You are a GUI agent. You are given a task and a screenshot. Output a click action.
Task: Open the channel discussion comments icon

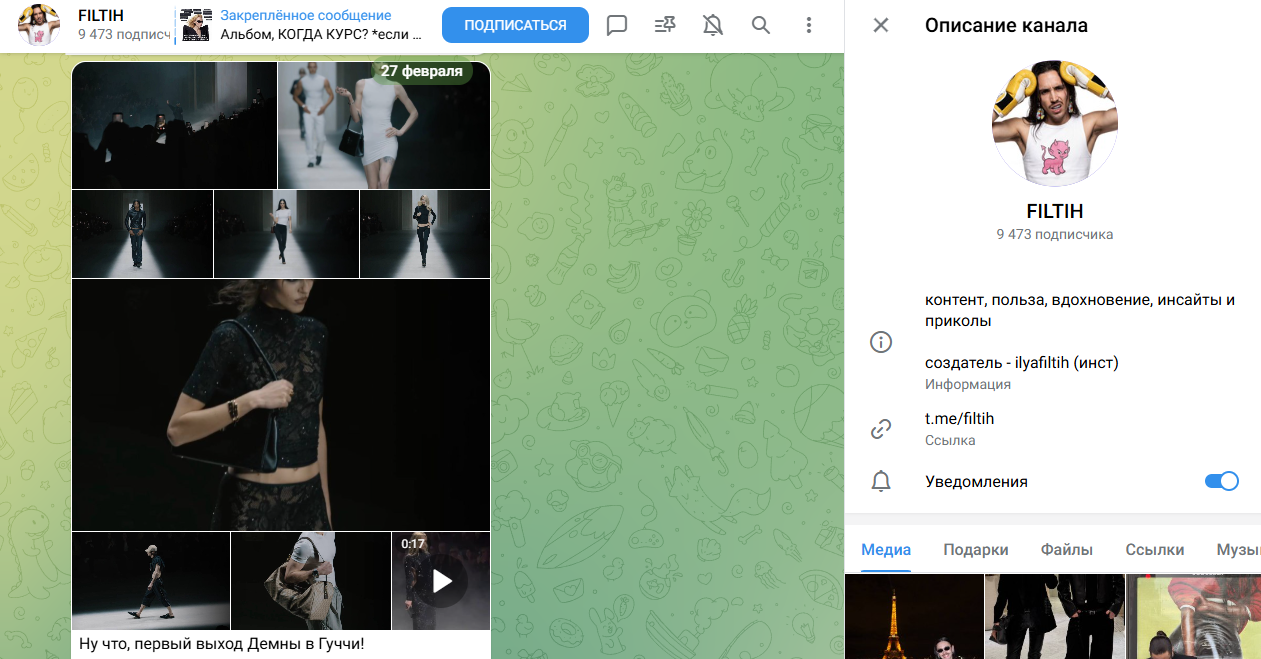click(617, 25)
